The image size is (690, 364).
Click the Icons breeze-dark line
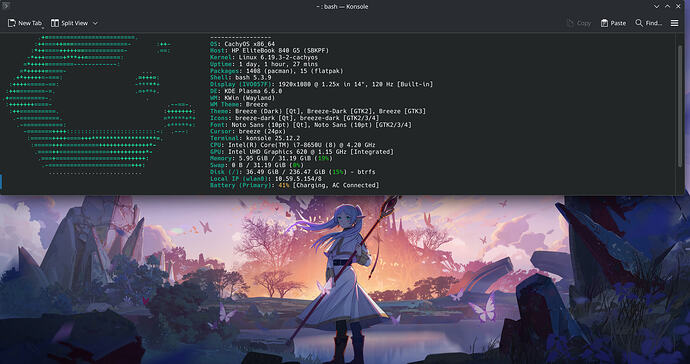(294, 118)
